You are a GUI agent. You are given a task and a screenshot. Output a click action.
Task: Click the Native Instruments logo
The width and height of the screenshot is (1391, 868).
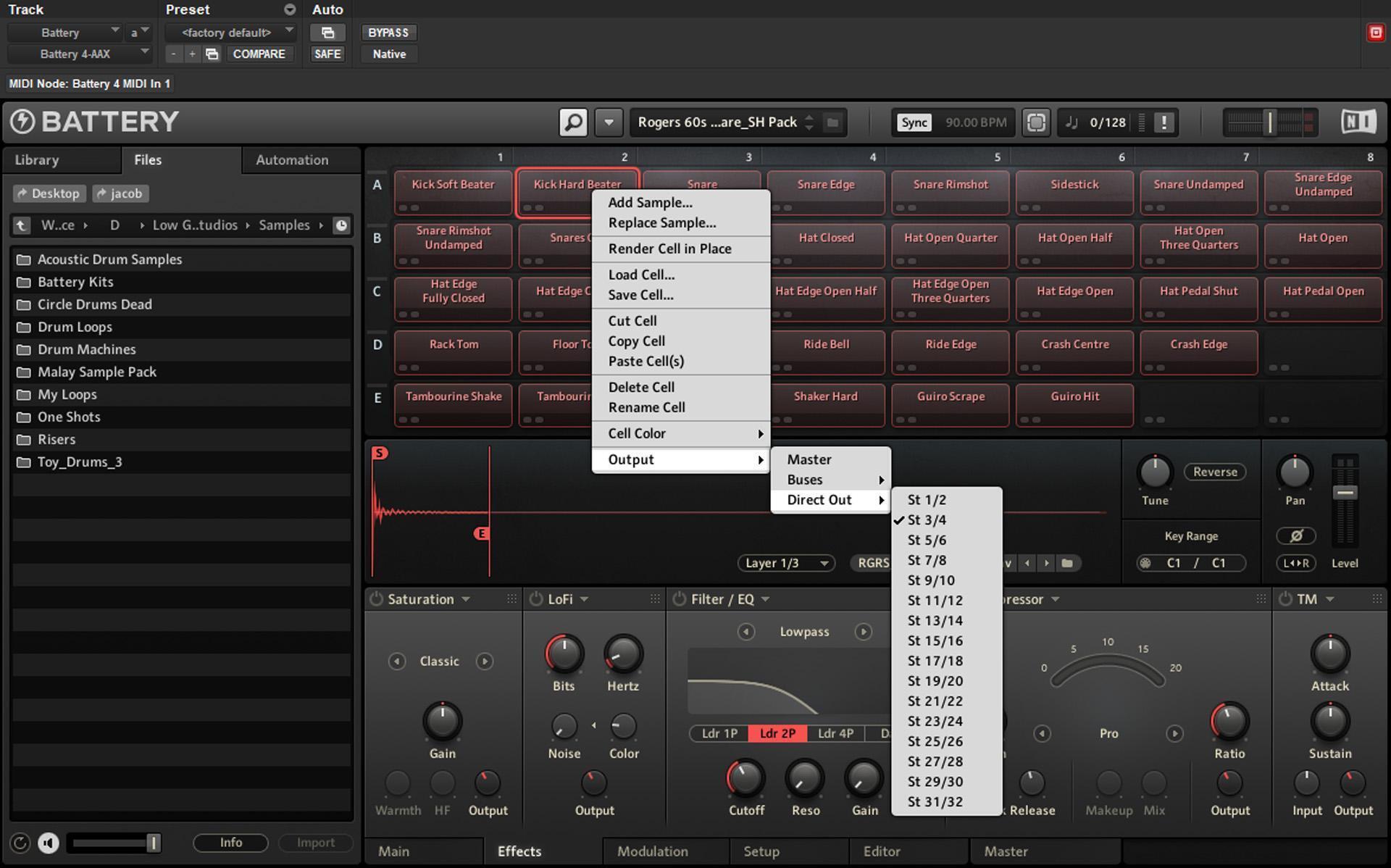[x=1358, y=121]
